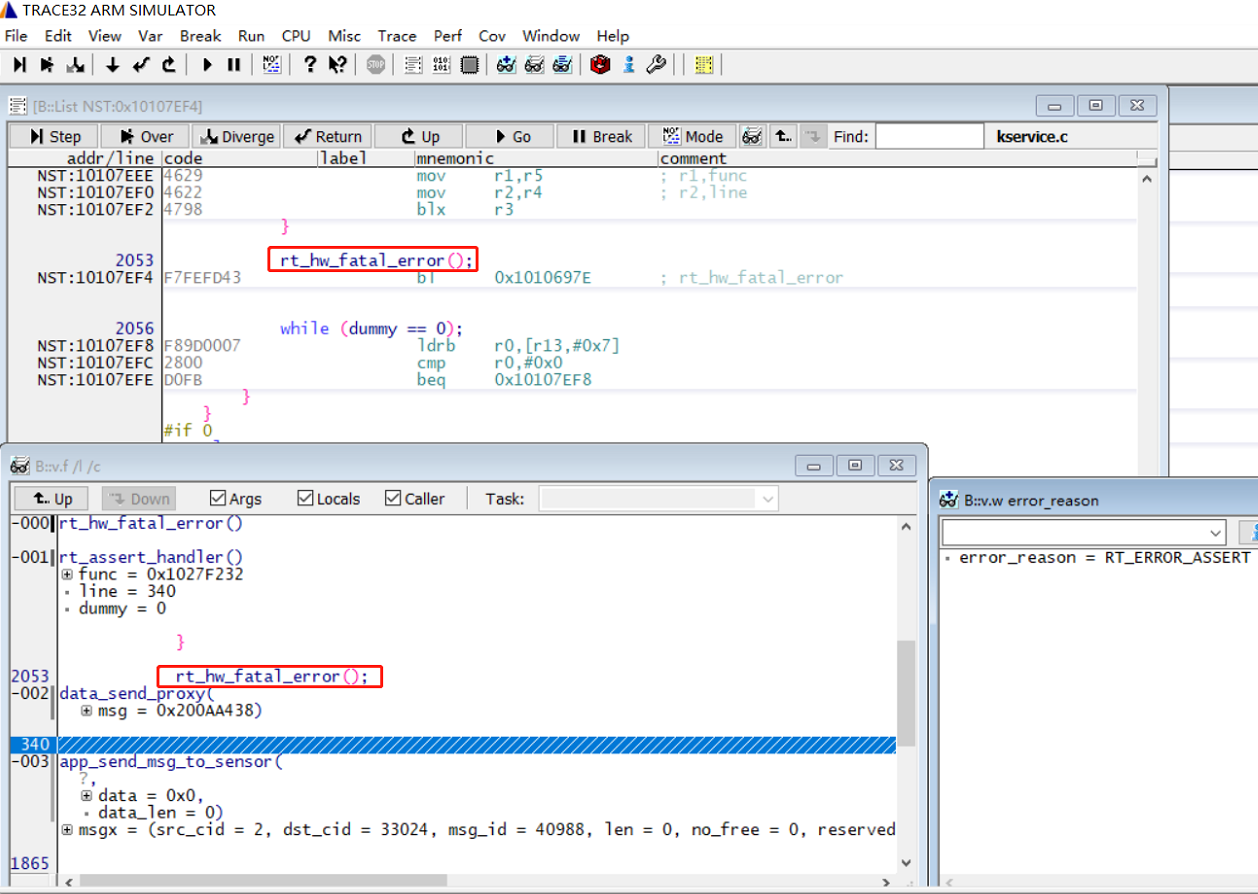The width and height of the screenshot is (1258, 894).
Task: Open the Break menu
Action: [200, 36]
